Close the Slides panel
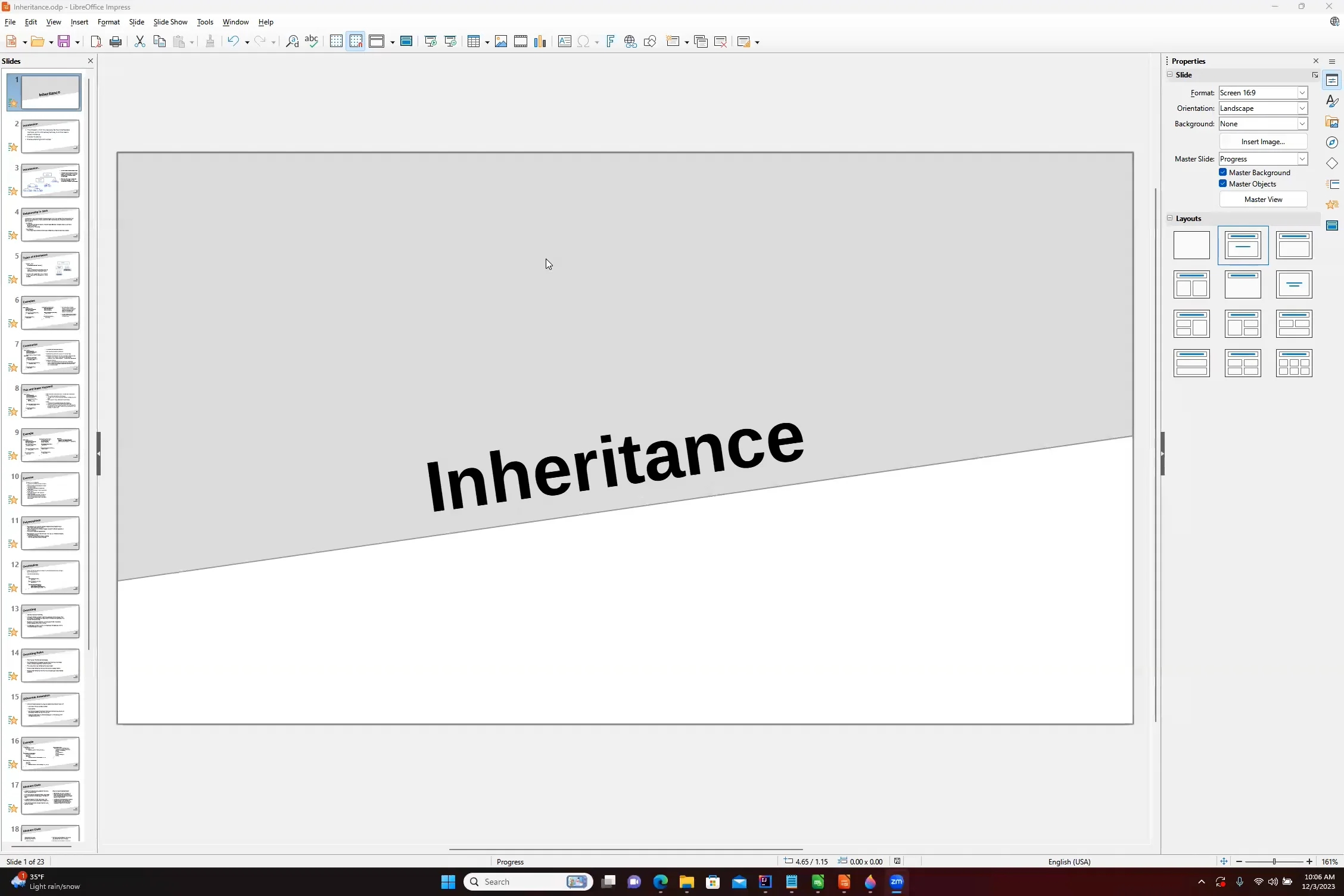This screenshot has width=1344, height=896. point(91,61)
